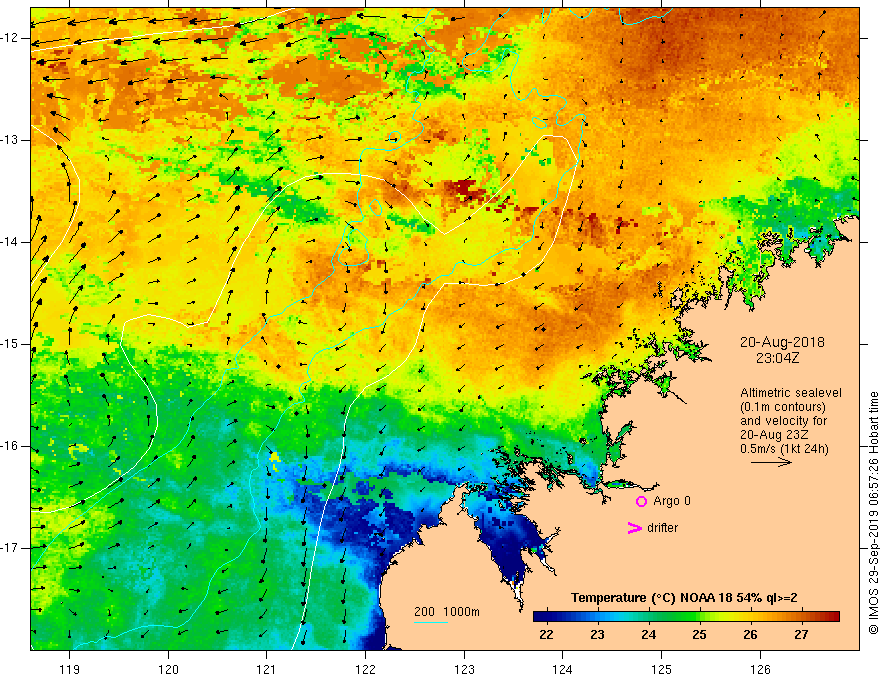Click the magenta drifter arrow marker
This screenshot has width=880, height=680.
tap(634, 528)
